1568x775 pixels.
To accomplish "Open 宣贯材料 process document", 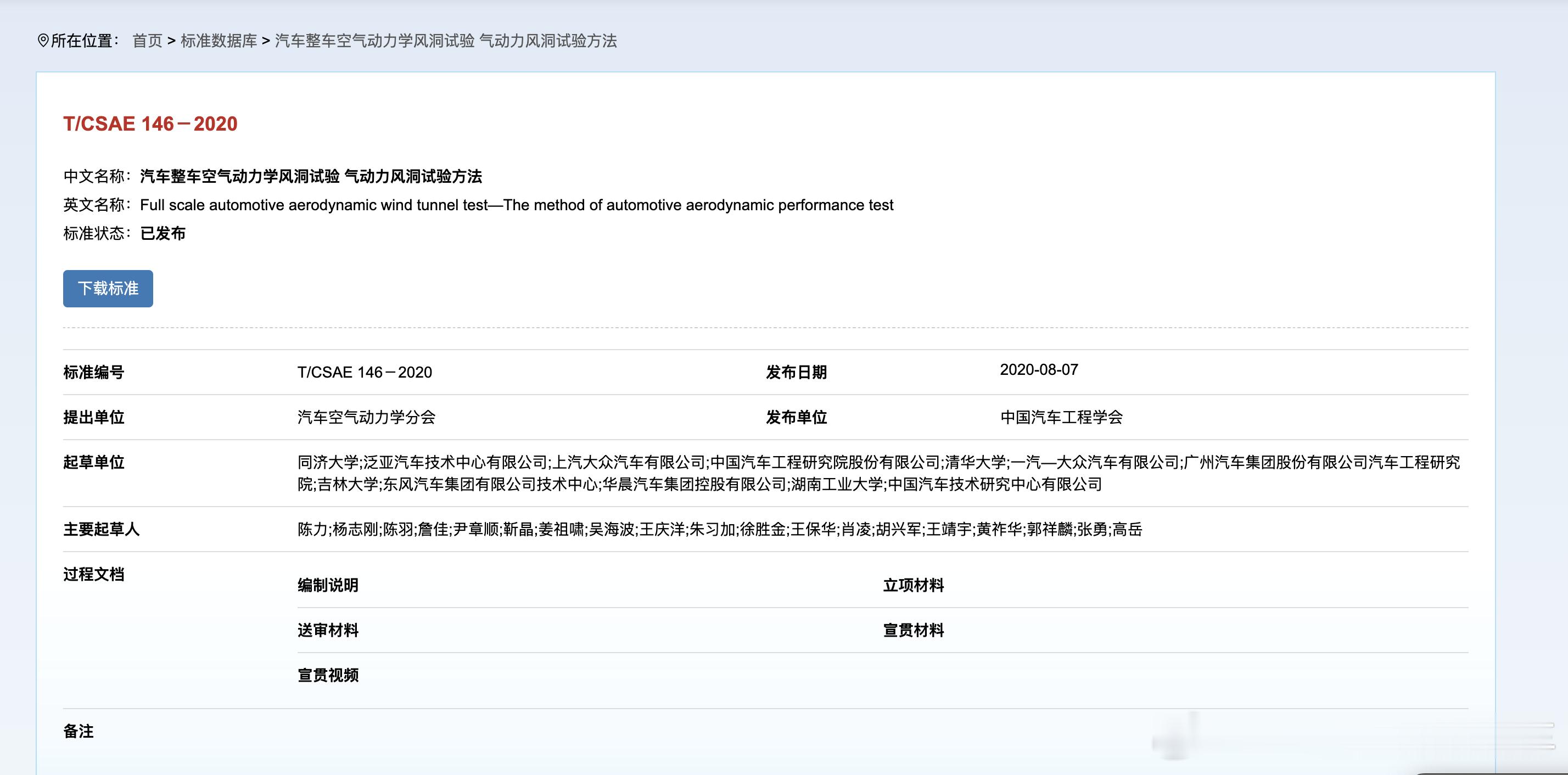I will coord(913,630).
